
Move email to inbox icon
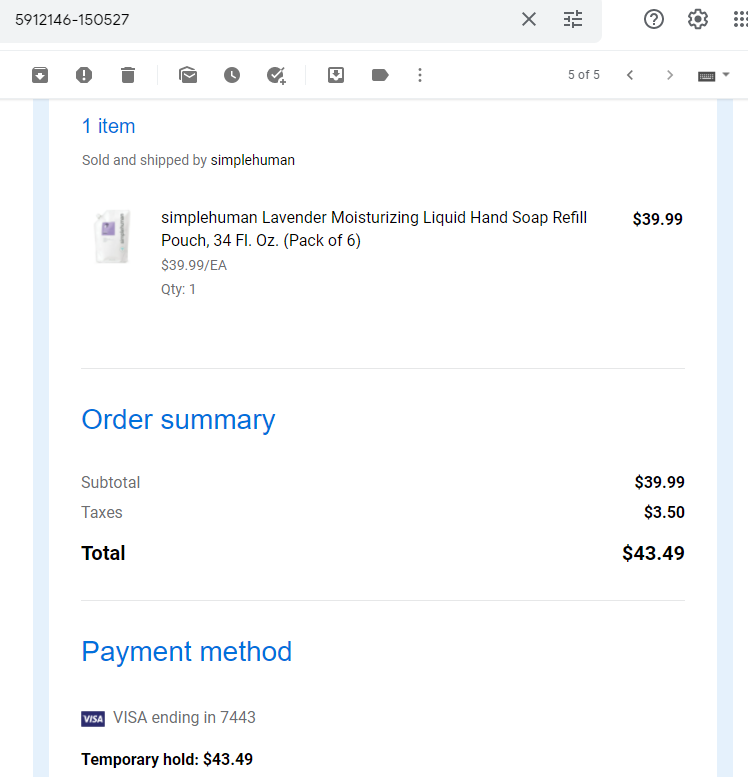336,75
